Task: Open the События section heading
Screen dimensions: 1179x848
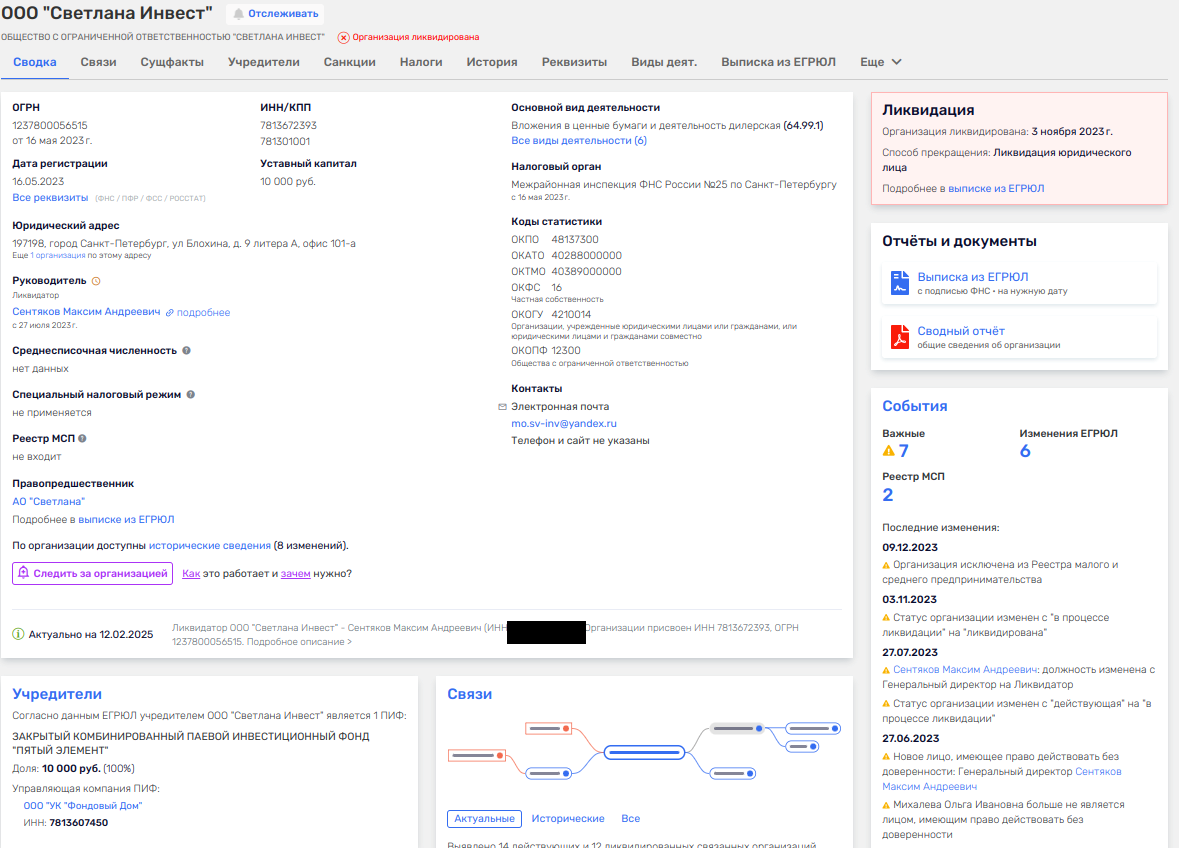Action: point(914,406)
